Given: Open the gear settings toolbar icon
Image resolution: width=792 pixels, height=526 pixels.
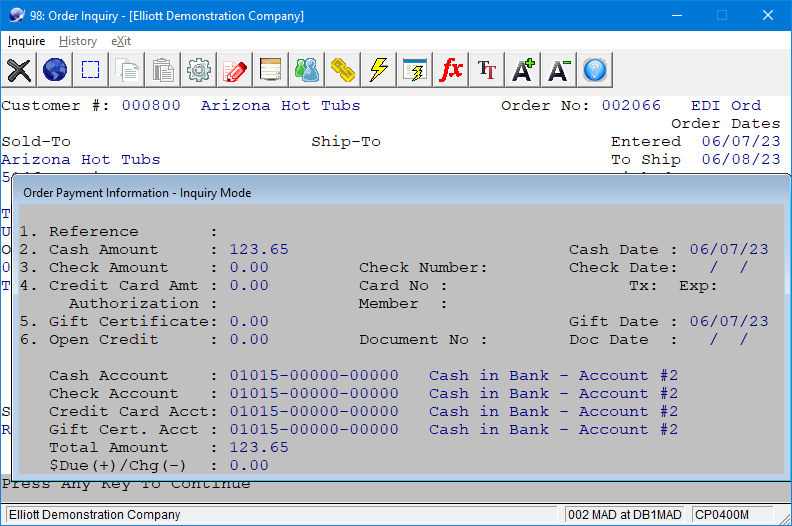Looking at the screenshot, I should [199, 70].
